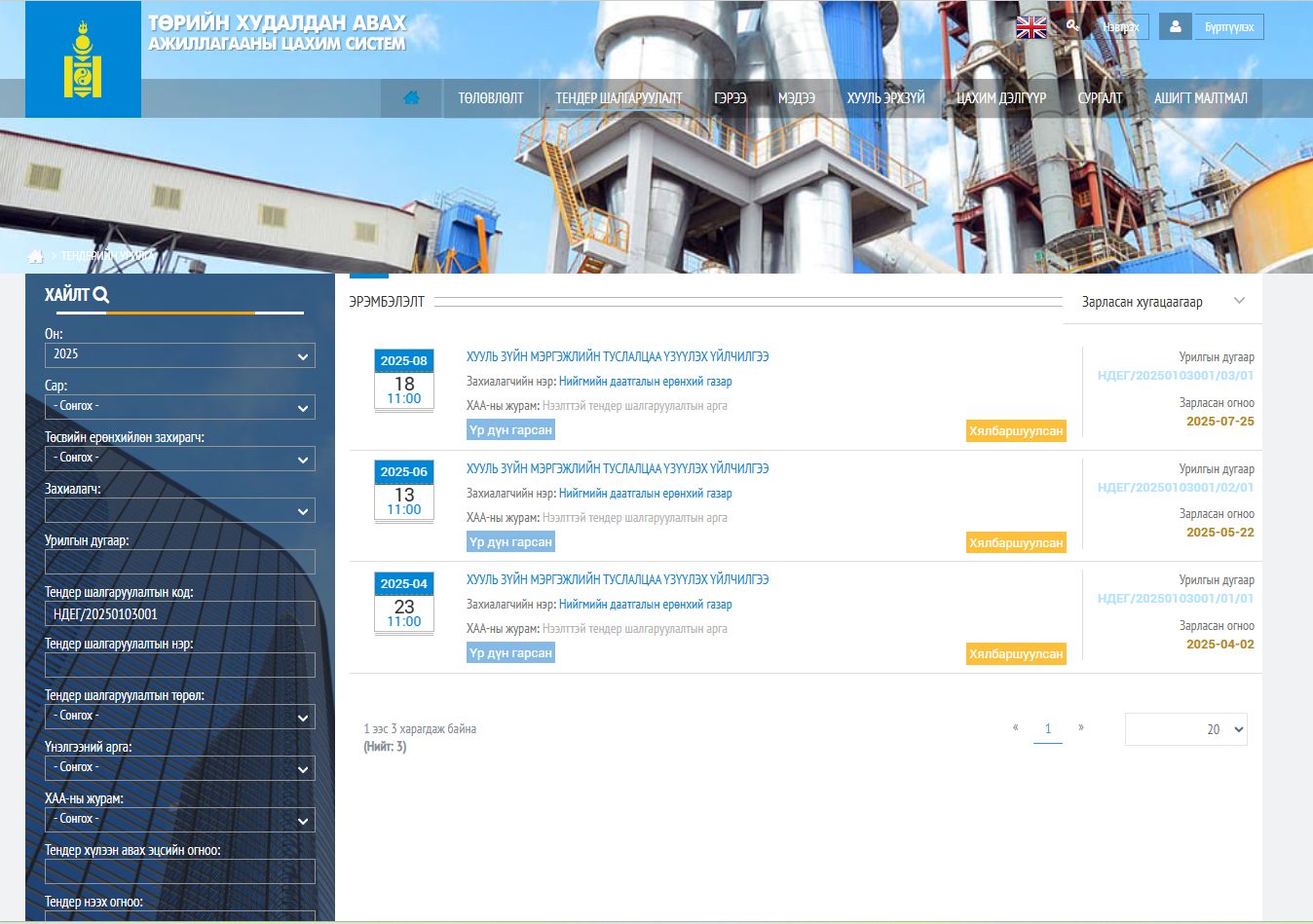Click the search magnifier icon beside ХАЙЛТ
Viewport: 1313px width, 924px height.
tap(101, 295)
